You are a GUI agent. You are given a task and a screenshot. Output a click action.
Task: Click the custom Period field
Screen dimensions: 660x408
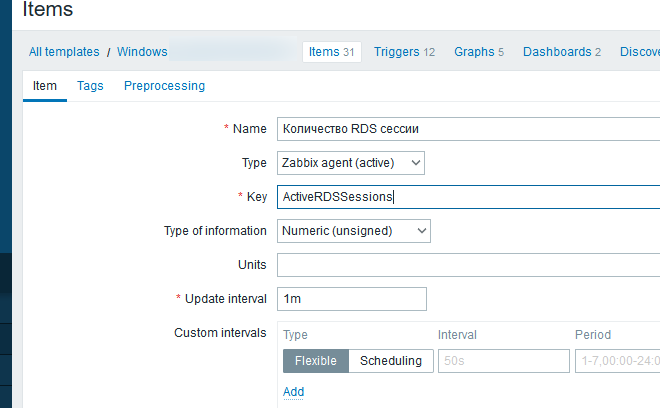pos(617,361)
